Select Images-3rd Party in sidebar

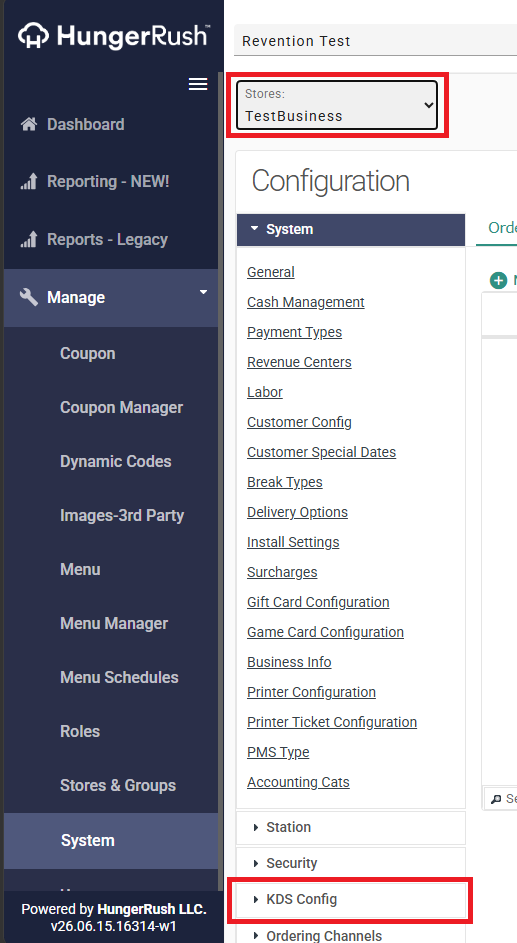tap(122, 515)
